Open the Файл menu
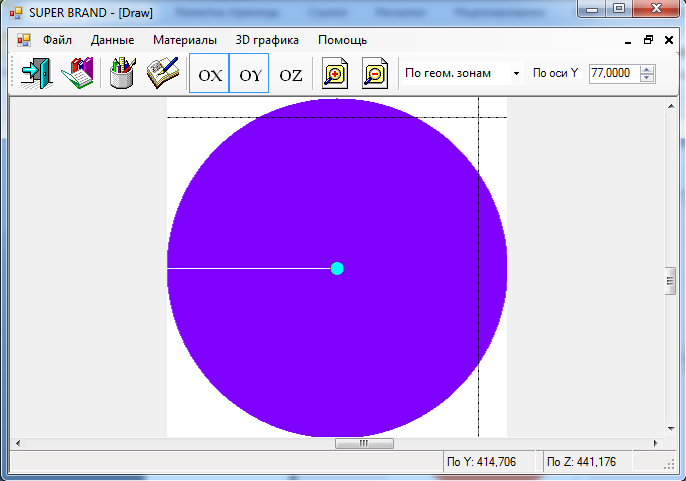The width and height of the screenshot is (686, 481). coord(57,40)
